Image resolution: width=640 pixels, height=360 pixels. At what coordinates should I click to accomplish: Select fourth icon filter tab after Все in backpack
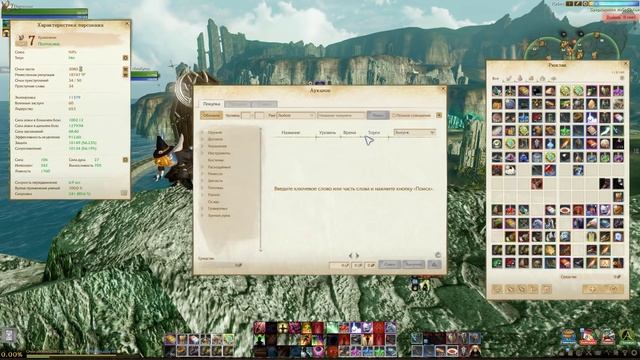pyautogui.click(x=542, y=78)
